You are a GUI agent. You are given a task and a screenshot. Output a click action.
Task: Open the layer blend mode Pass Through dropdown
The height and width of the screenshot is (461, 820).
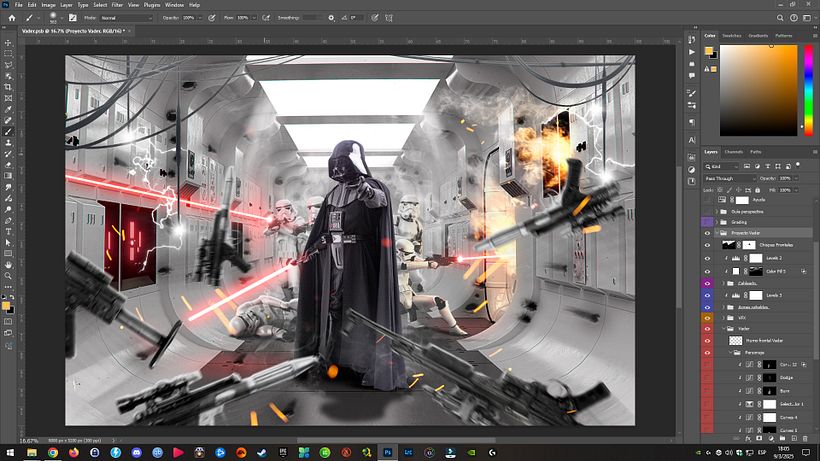[x=730, y=178]
